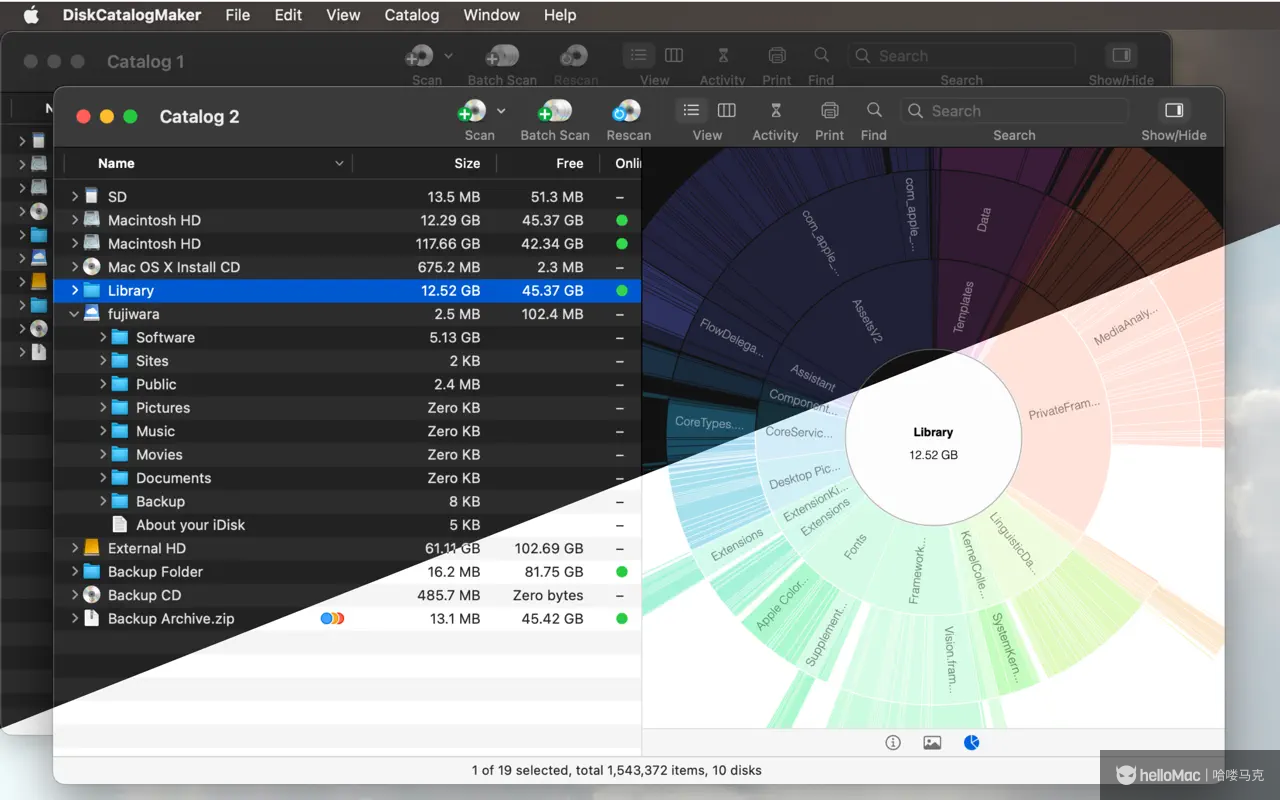Open the Name column sort chevron
The width and height of the screenshot is (1280, 800).
(x=339, y=163)
